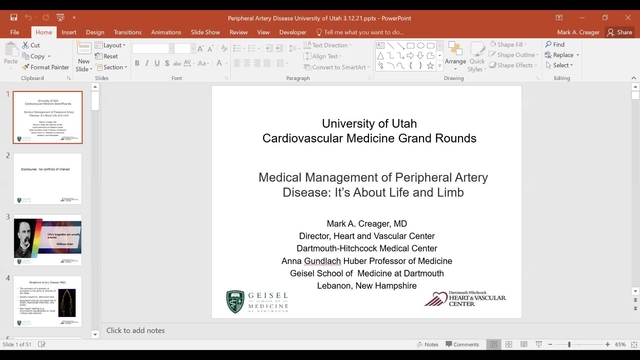
Task: Toggle Strikethrough formatting
Action: (177, 63)
